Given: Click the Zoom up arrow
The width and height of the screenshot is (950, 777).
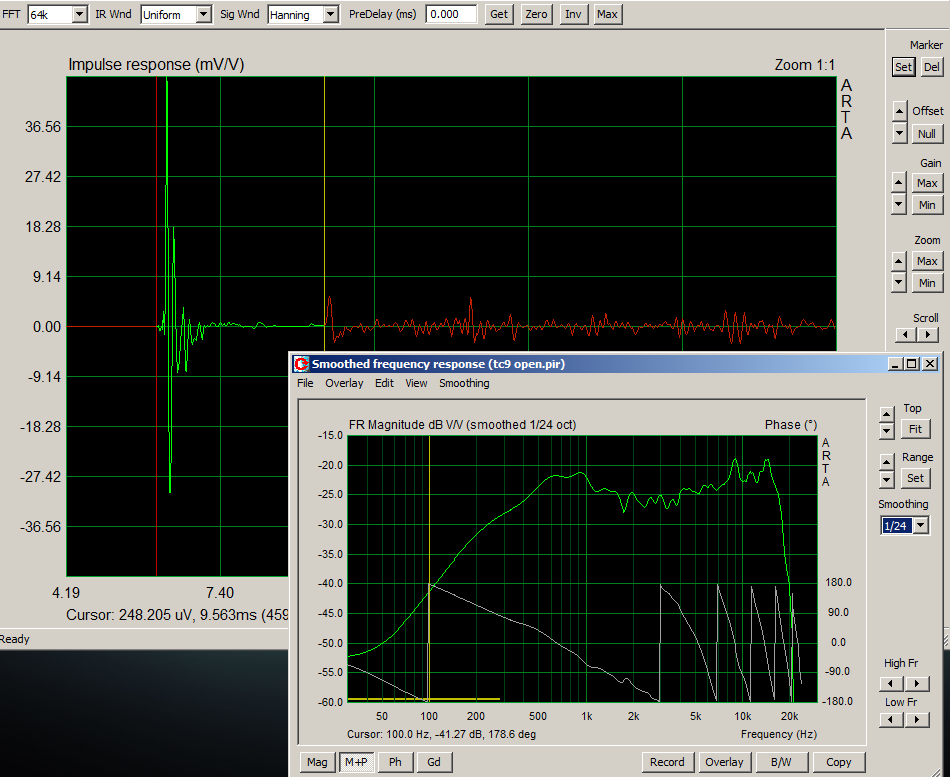Looking at the screenshot, I should click(x=899, y=261).
